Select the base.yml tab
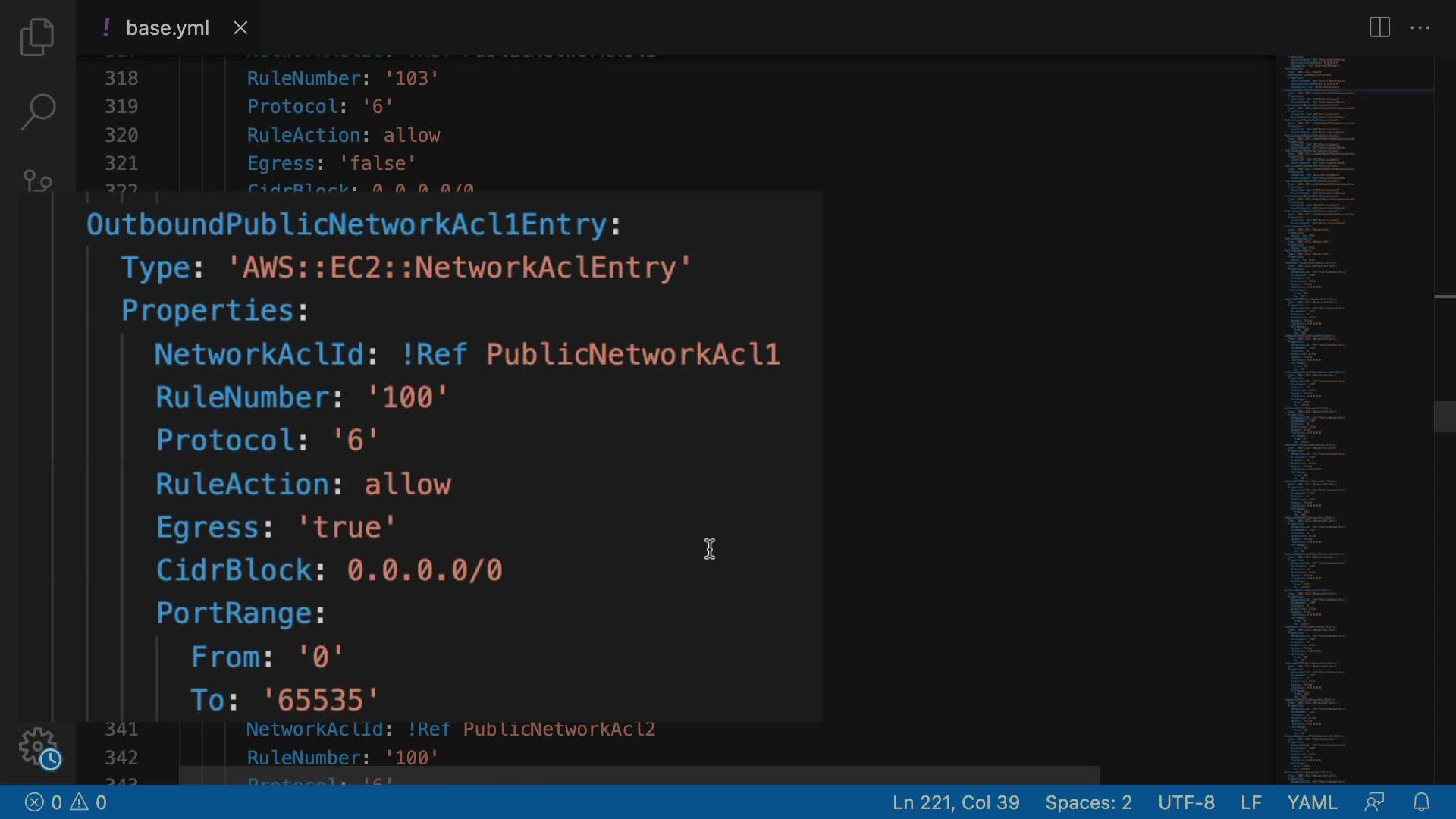Image resolution: width=1456 pixels, height=819 pixels. click(167, 28)
